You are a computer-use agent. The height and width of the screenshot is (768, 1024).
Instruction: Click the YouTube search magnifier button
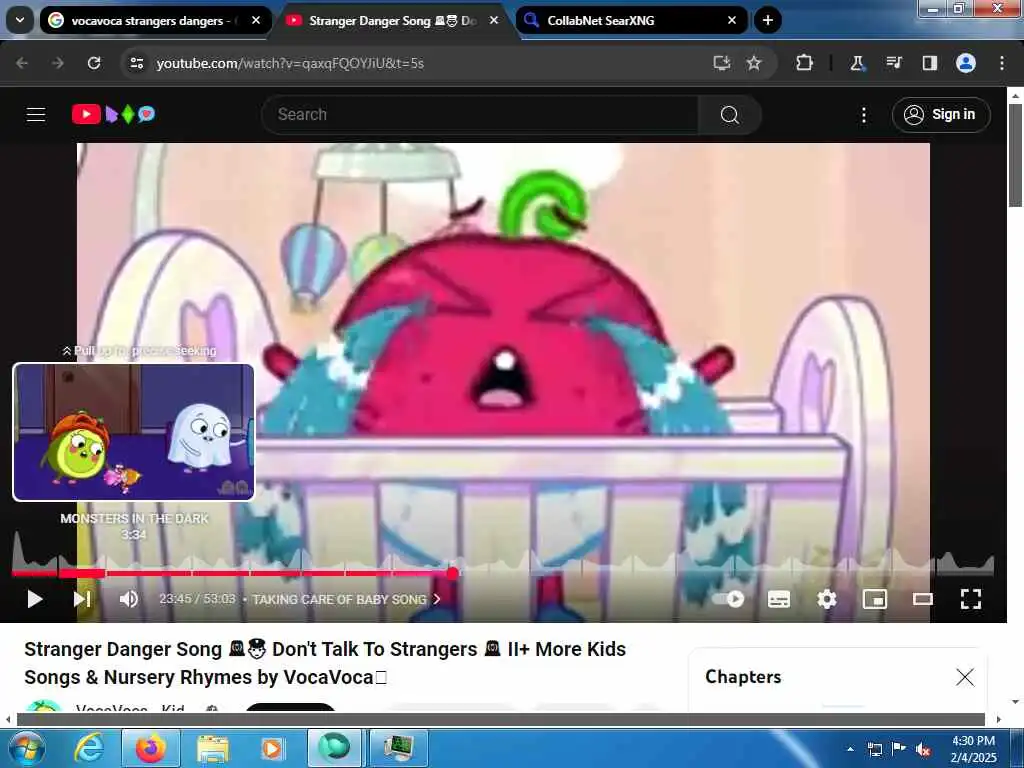[729, 115]
